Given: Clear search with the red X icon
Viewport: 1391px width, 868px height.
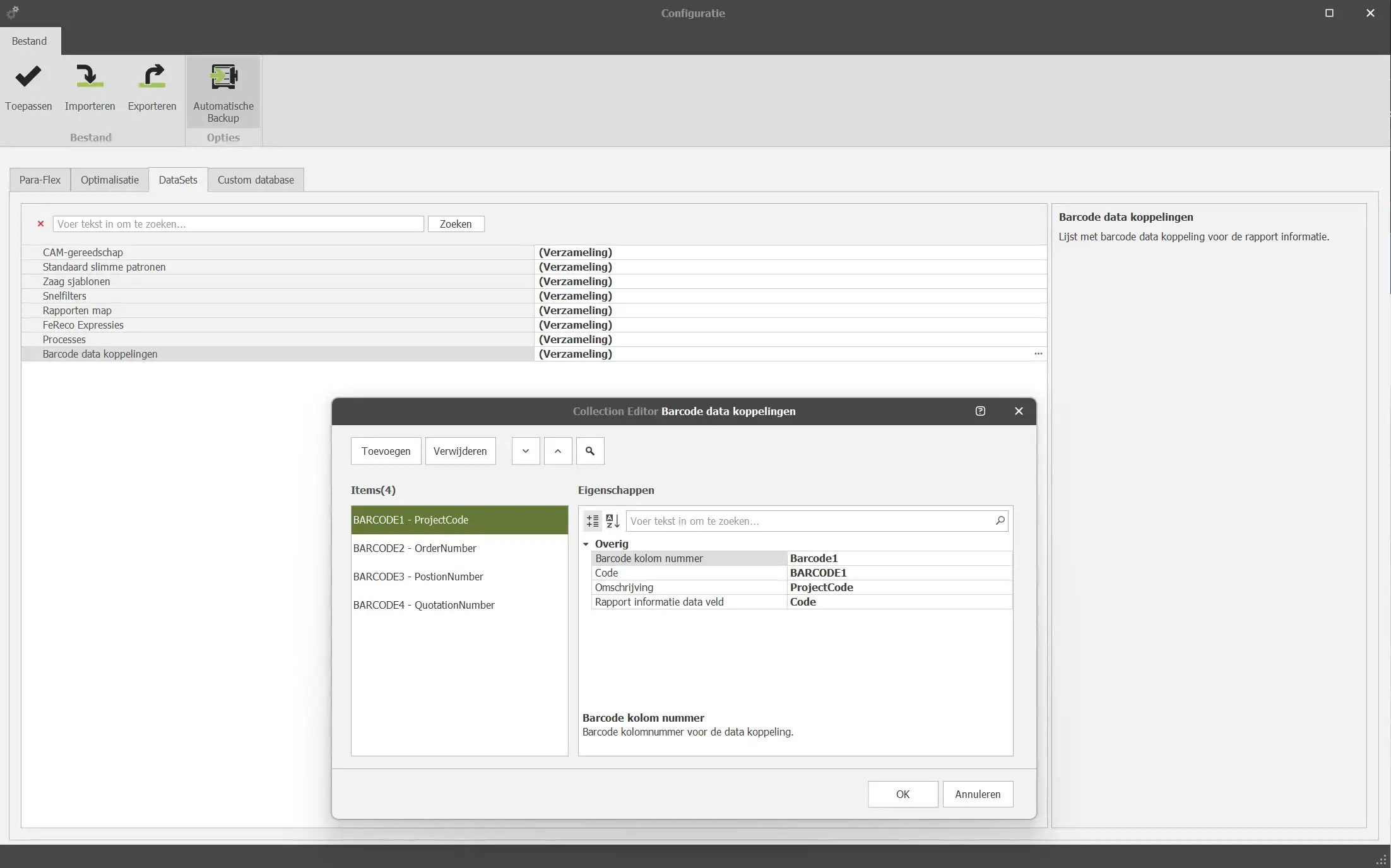Looking at the screenshot, I should click(x=40, y=224).
